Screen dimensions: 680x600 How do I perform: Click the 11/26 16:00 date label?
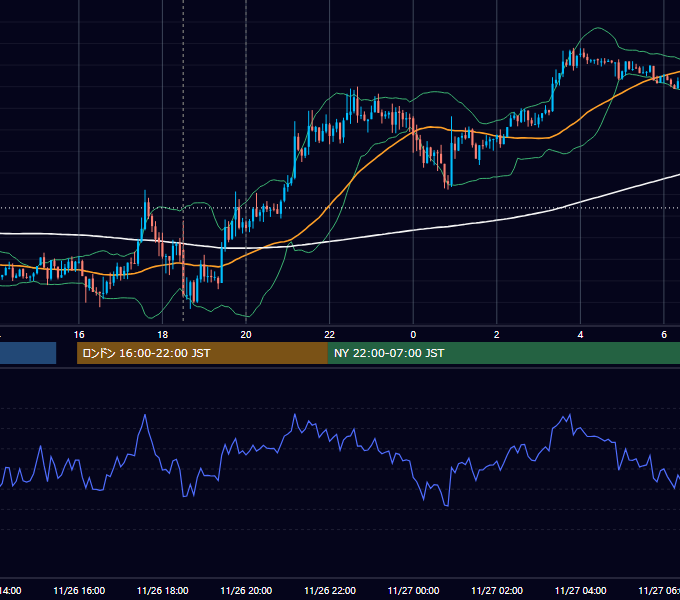(x=79, y=591)
